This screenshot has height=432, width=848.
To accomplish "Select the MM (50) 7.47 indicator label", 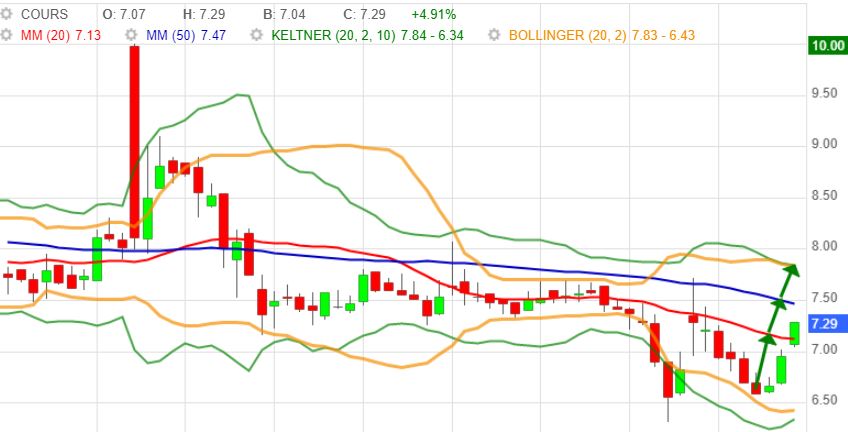I will [186, 35].
